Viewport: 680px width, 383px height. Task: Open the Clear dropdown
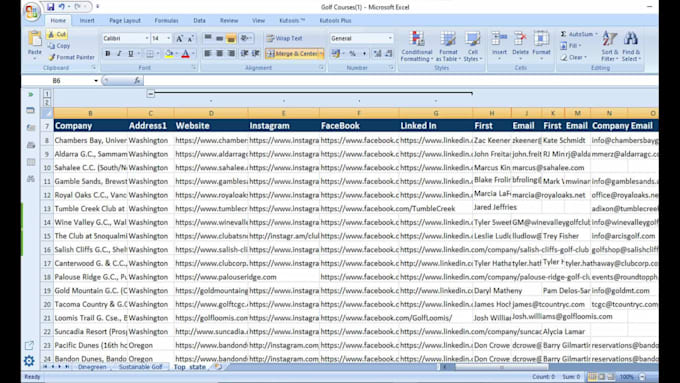[x=573, y=57]
